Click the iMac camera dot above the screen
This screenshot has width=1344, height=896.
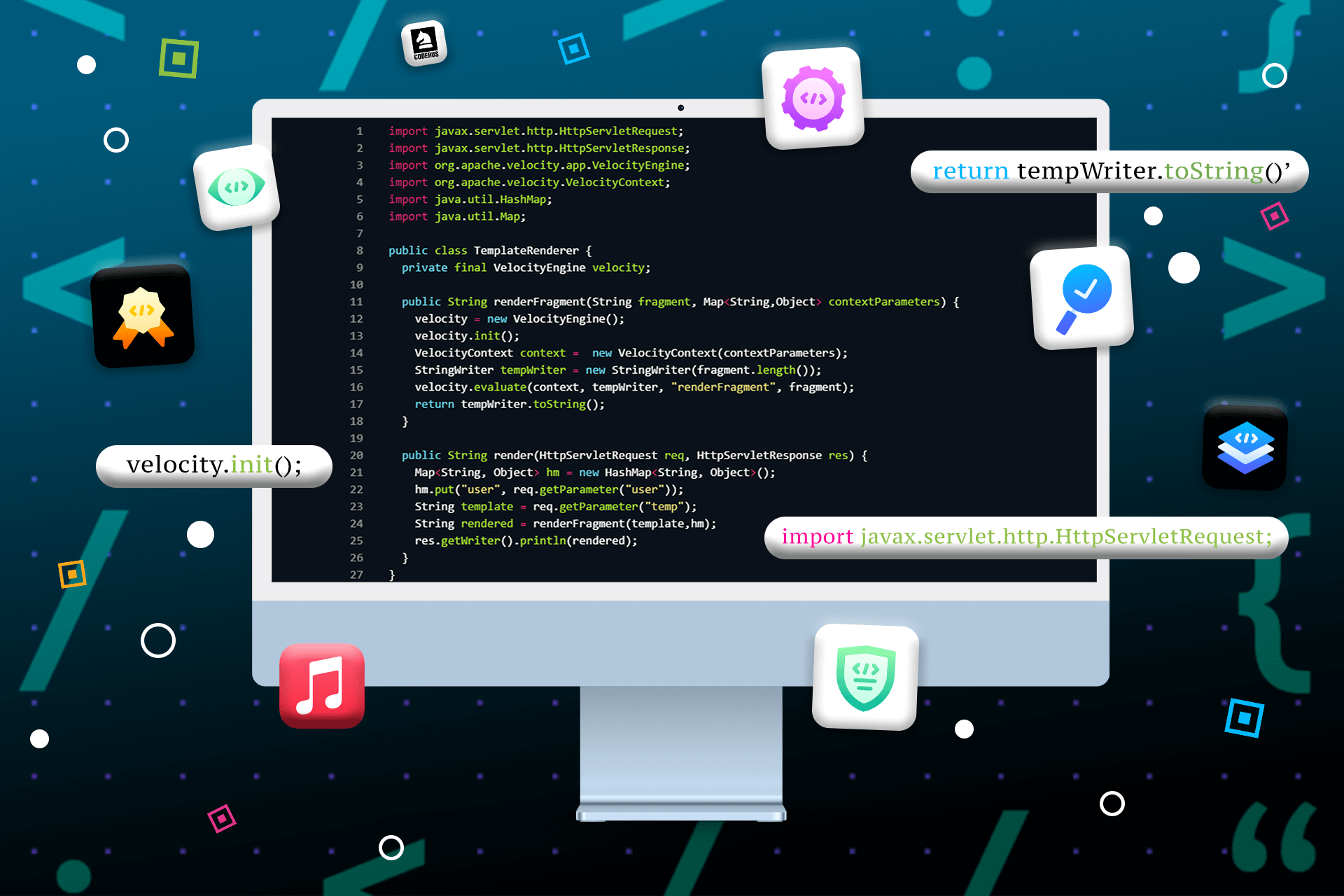[x=680, y=108]
